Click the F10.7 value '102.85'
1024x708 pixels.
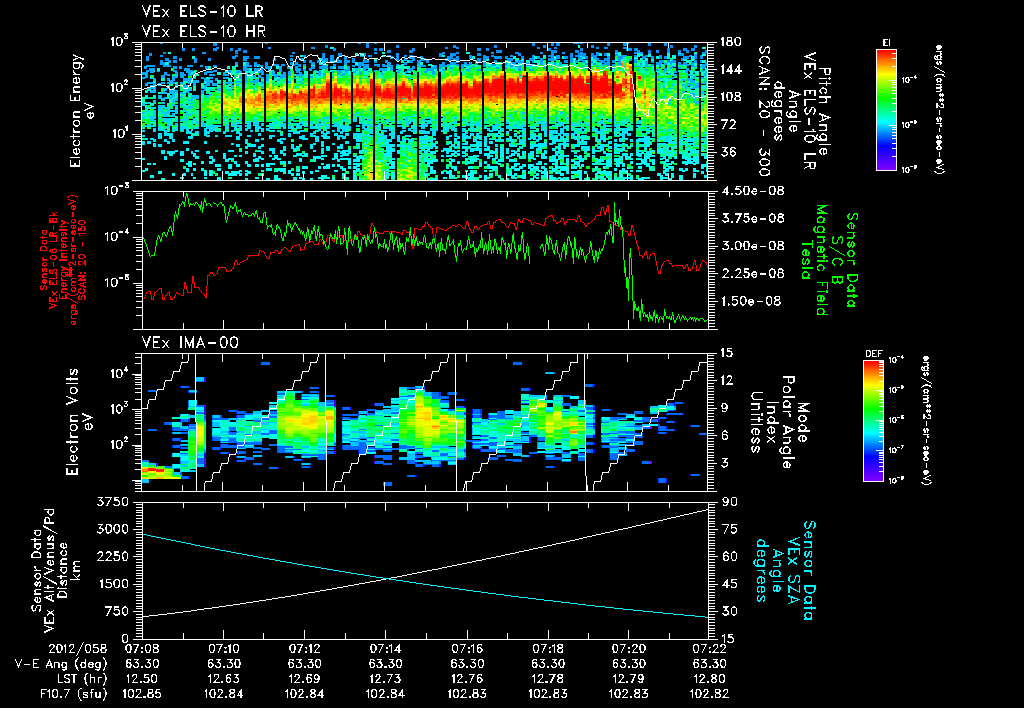pyautogui.click(x=142, y=694)
